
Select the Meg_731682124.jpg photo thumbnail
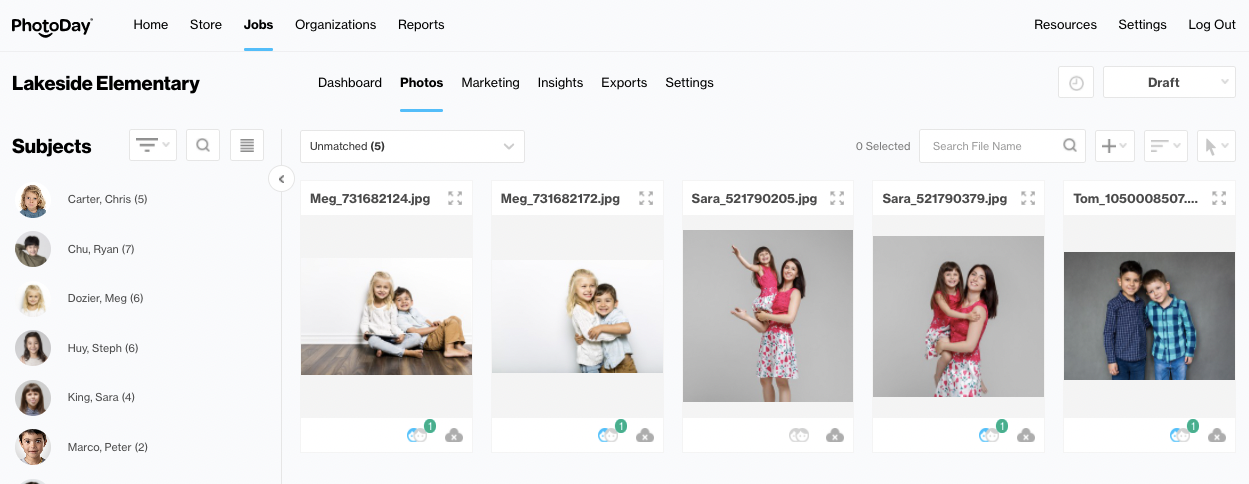[386, 316]
